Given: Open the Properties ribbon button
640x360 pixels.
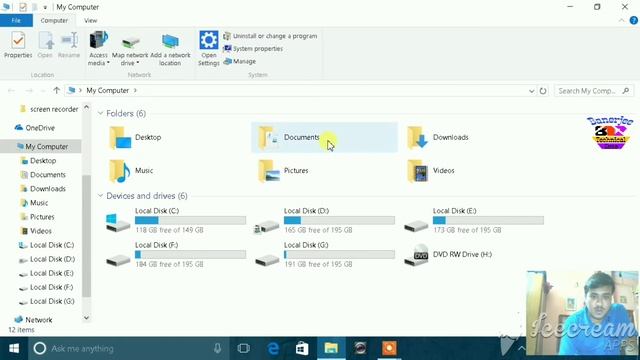Looking at the screenshot, I should (18, 45).
